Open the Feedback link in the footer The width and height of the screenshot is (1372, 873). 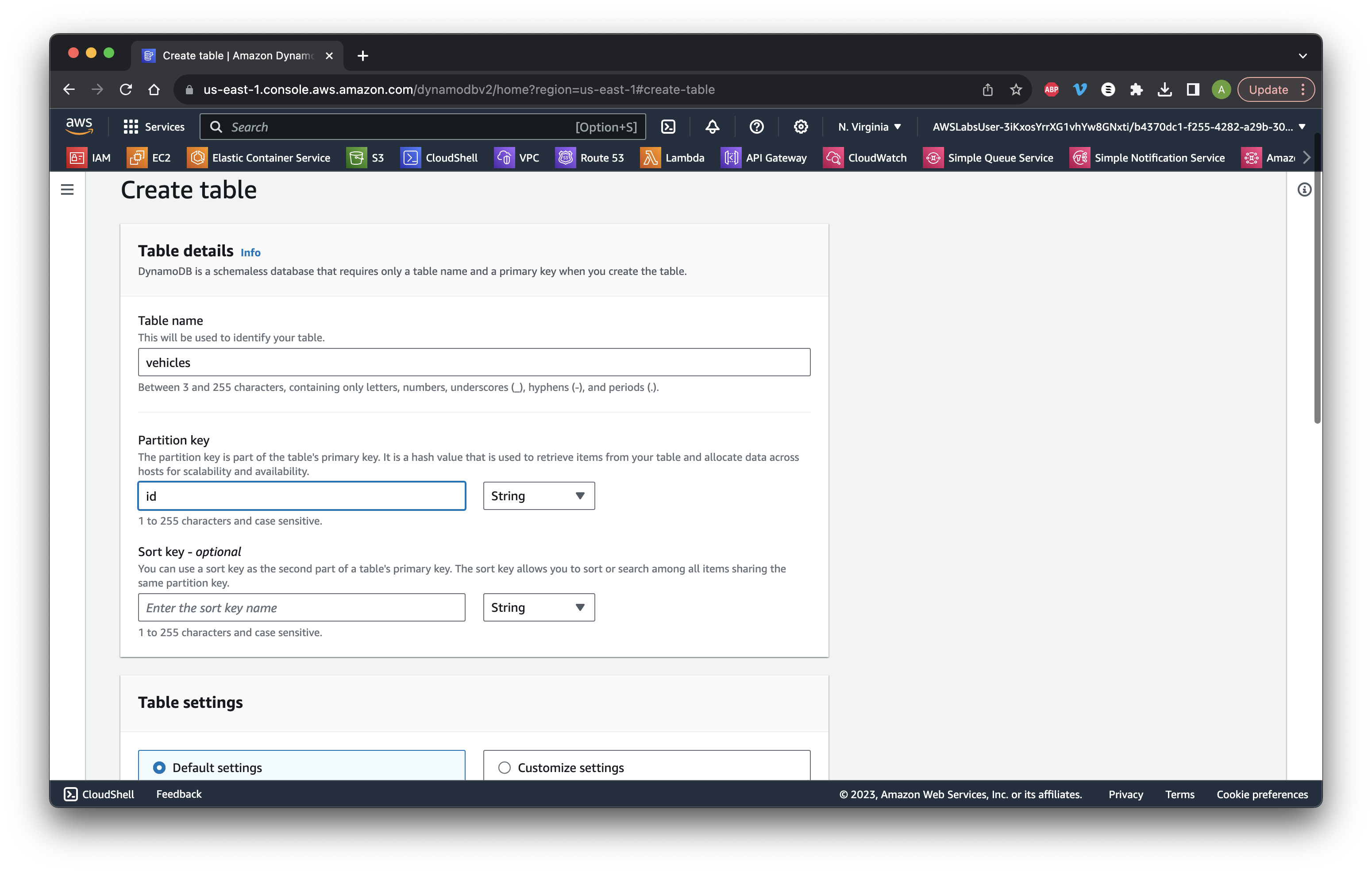[179, 794]
